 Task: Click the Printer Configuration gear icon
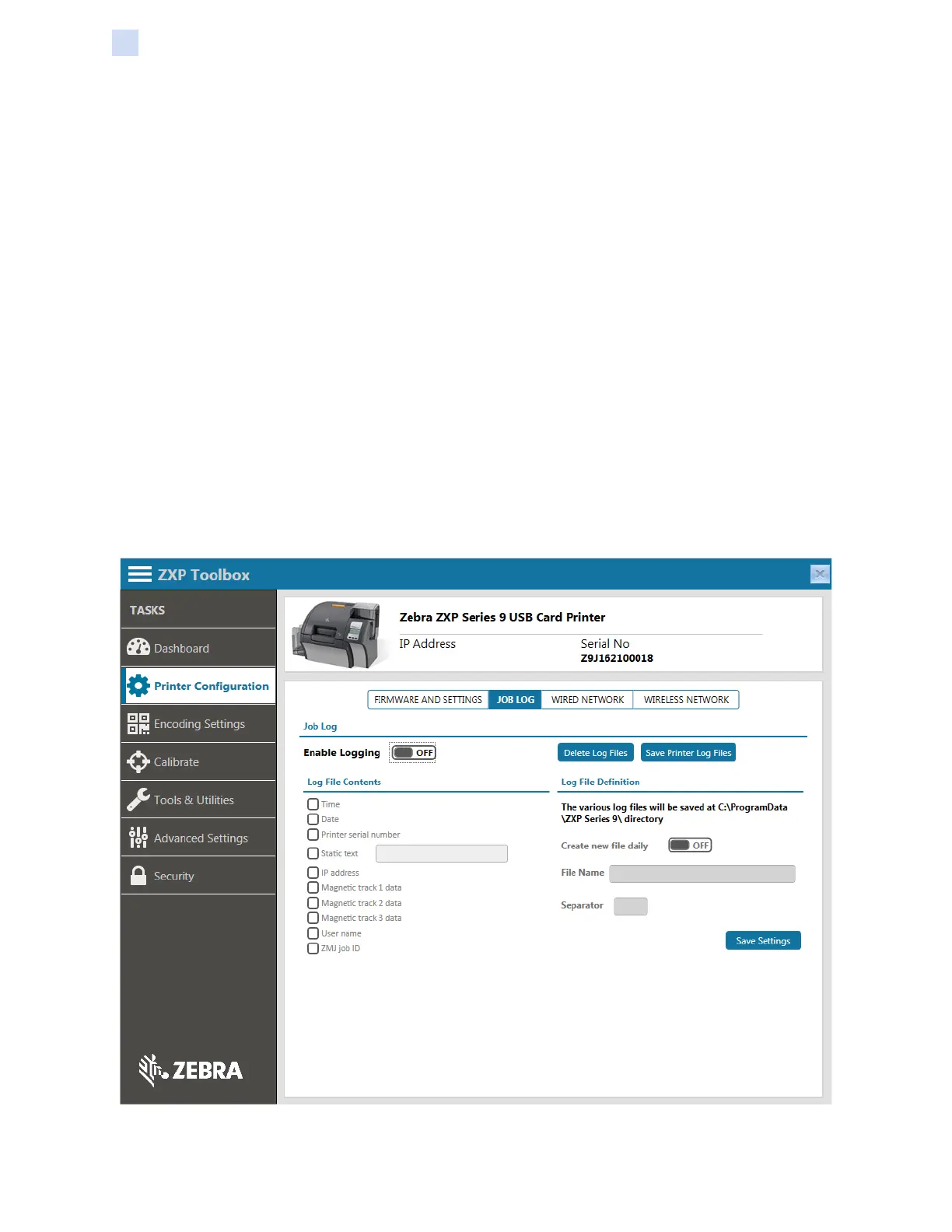point(138,685)
